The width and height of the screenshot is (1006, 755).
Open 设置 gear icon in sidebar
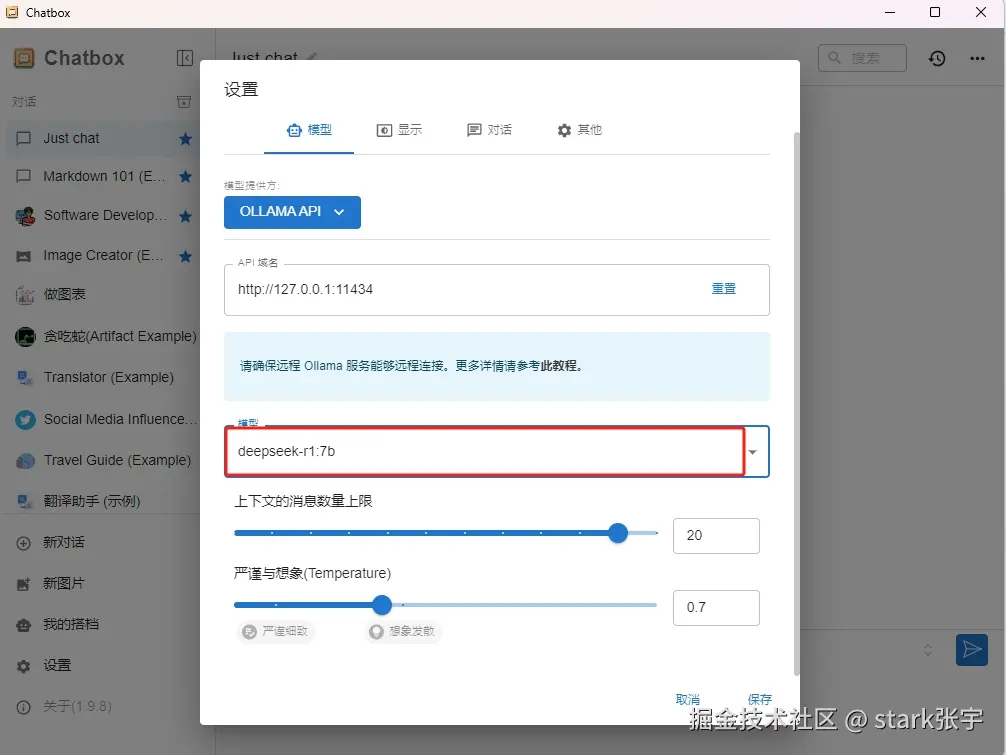23,666
